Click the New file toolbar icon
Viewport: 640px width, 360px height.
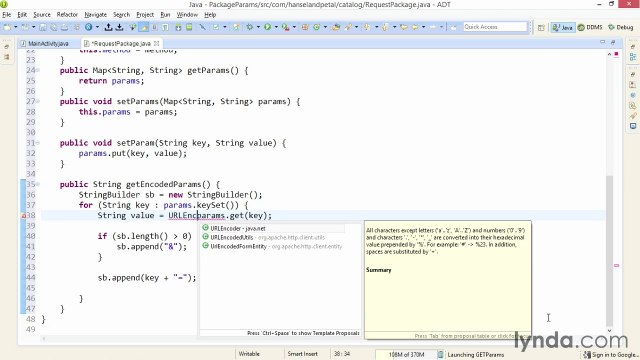pyautogui.click(x=7, y=27)
